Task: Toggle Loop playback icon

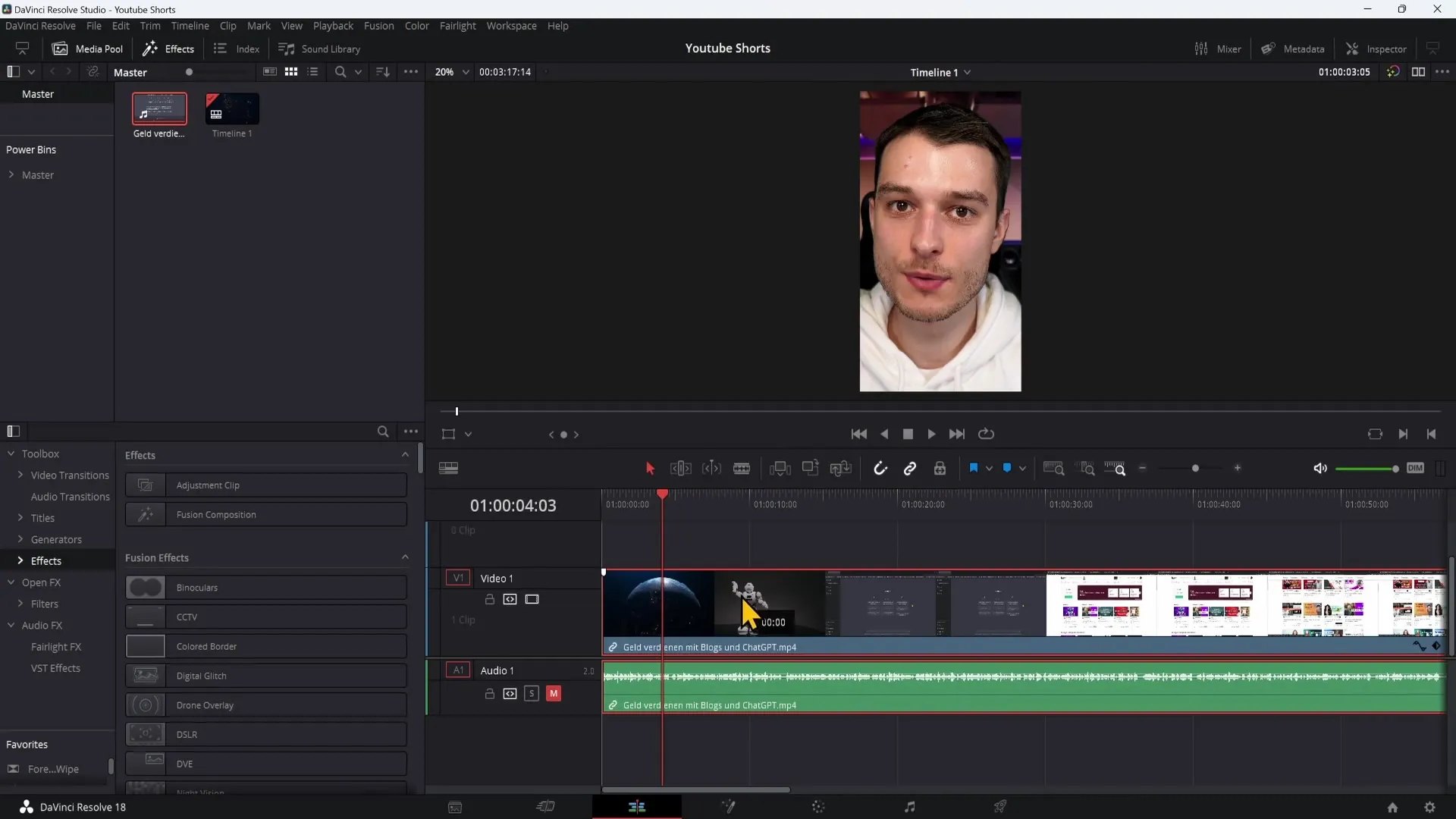Action: pyautogui.click(x=986, y=434)
